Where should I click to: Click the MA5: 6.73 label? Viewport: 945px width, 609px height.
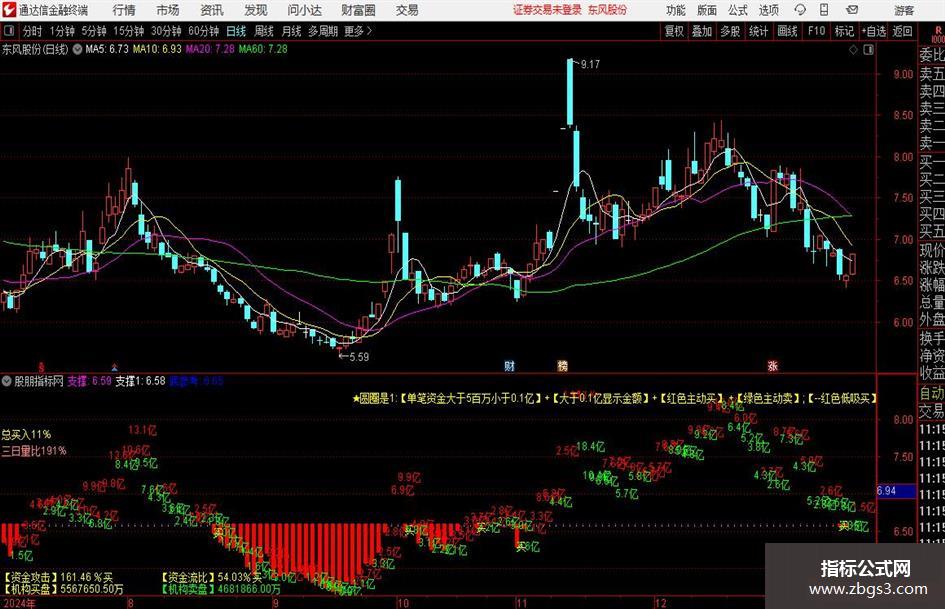click(x=107, y=49)
